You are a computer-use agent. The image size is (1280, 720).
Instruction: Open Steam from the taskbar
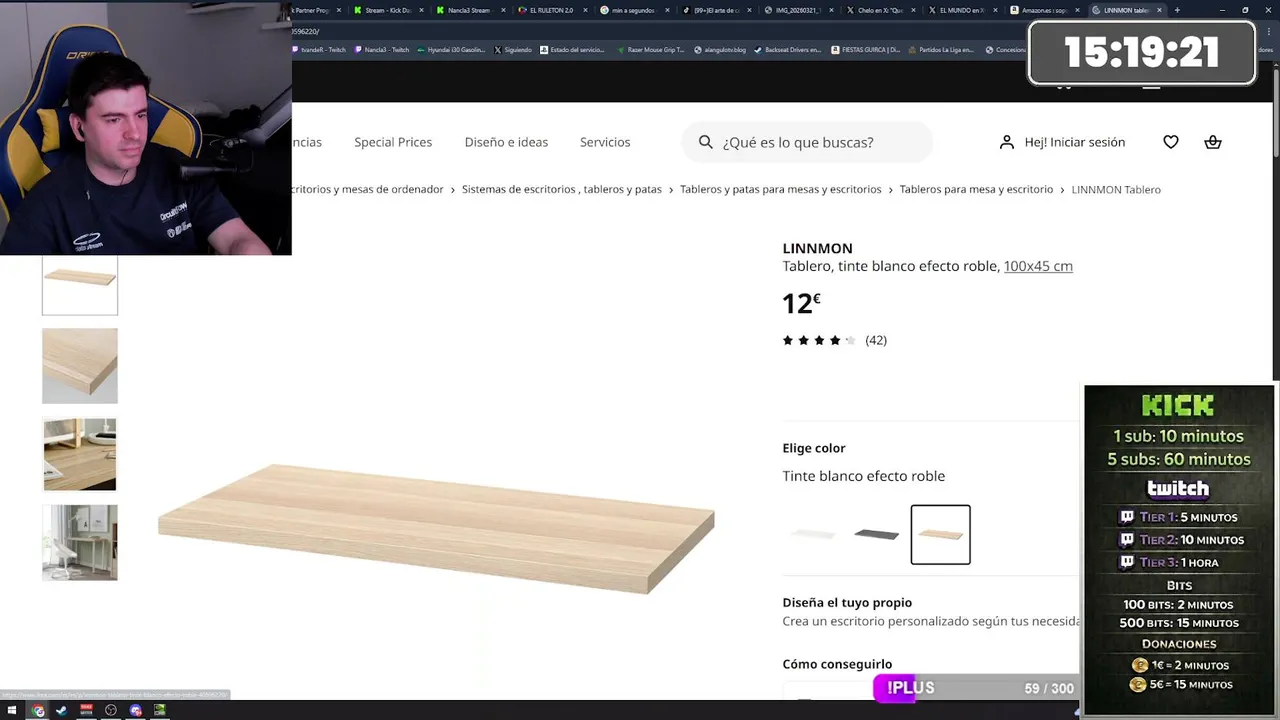(61, 711)
